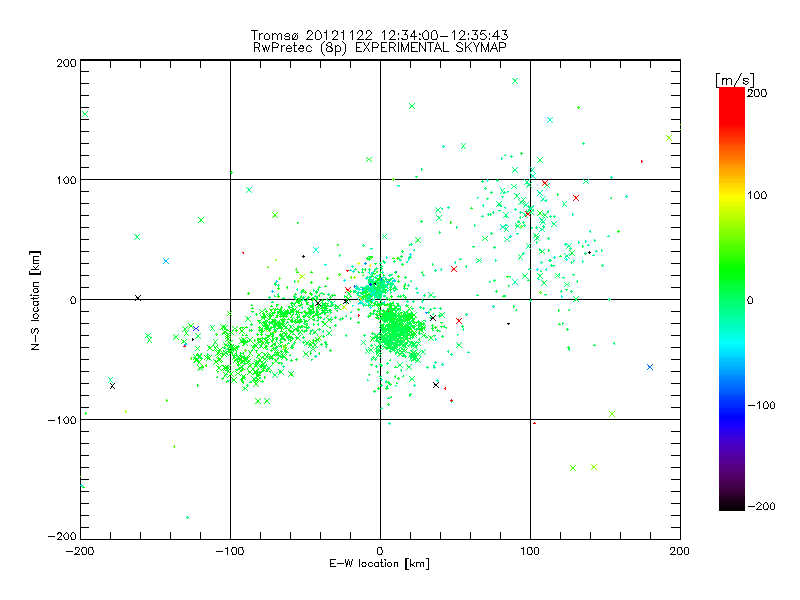Click the '-100' tick label on the E-W axis
This screenshot has height=600, width=800.
point(230,551)
